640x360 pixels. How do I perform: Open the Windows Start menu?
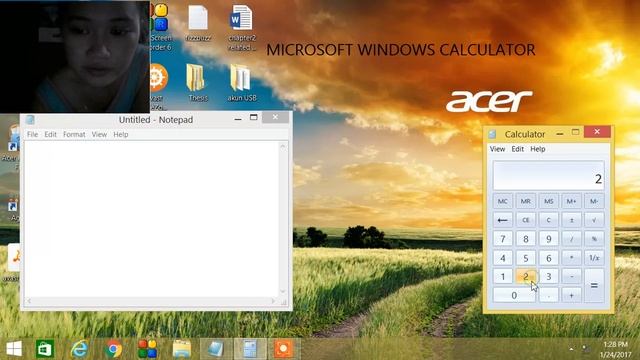click(14, 349)
